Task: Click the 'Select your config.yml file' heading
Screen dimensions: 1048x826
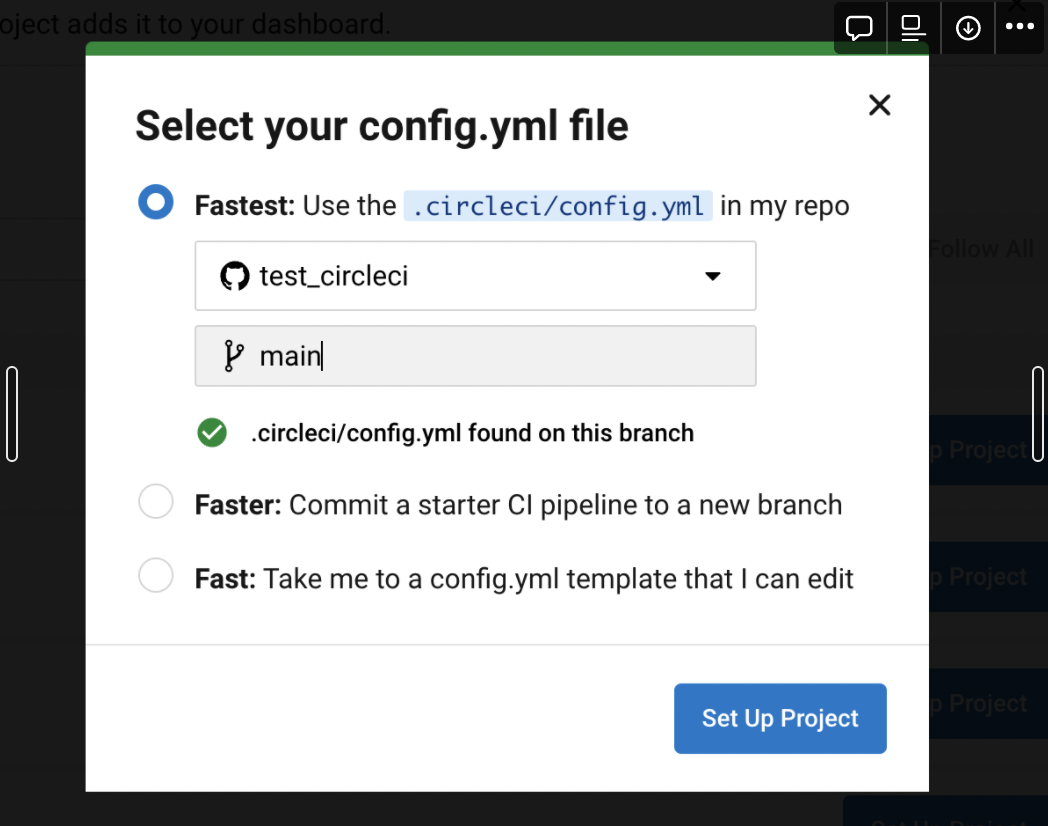Action: pyautogui.click(x=382, y=127)
